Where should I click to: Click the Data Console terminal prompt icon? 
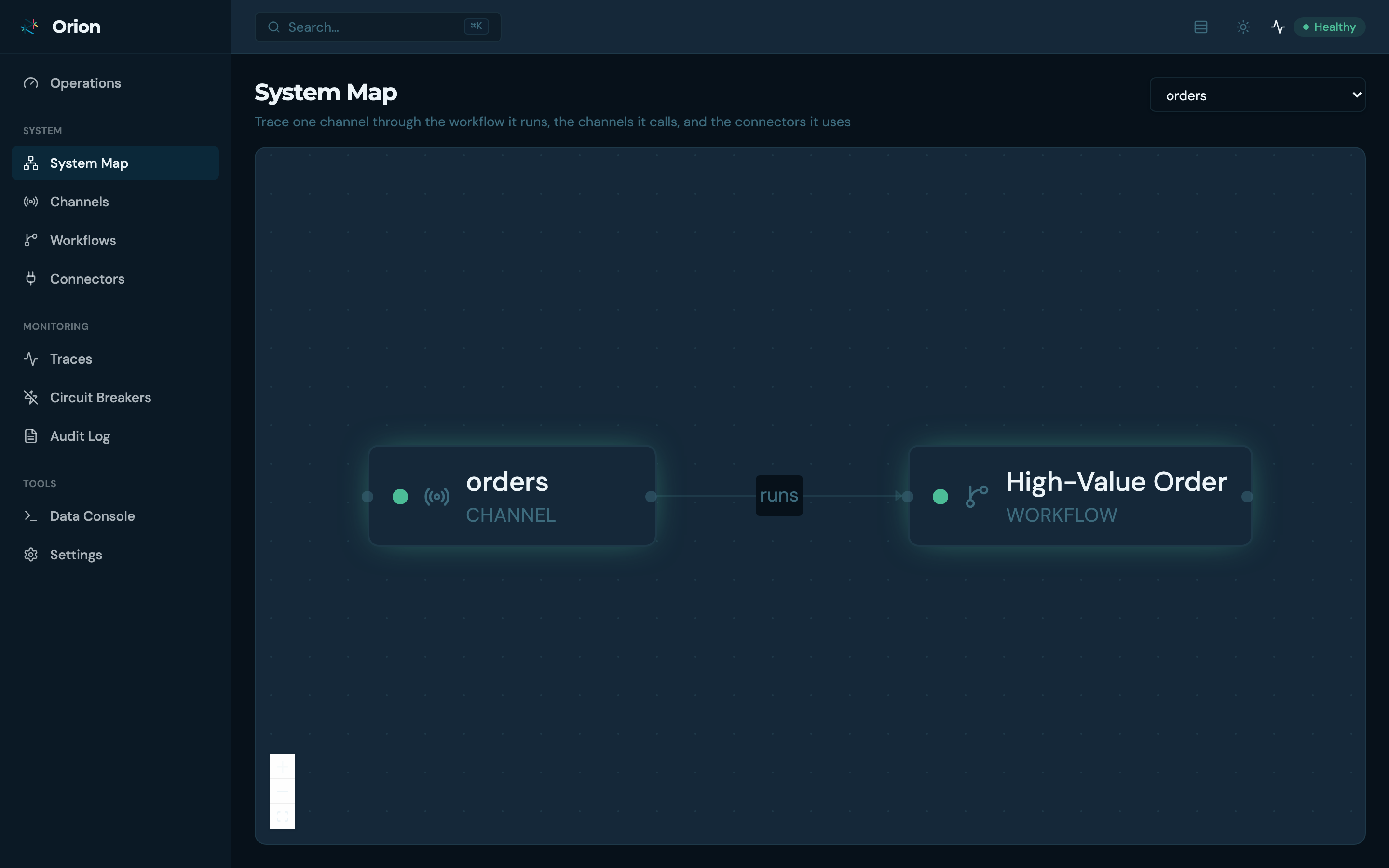(x=31, y=516)
